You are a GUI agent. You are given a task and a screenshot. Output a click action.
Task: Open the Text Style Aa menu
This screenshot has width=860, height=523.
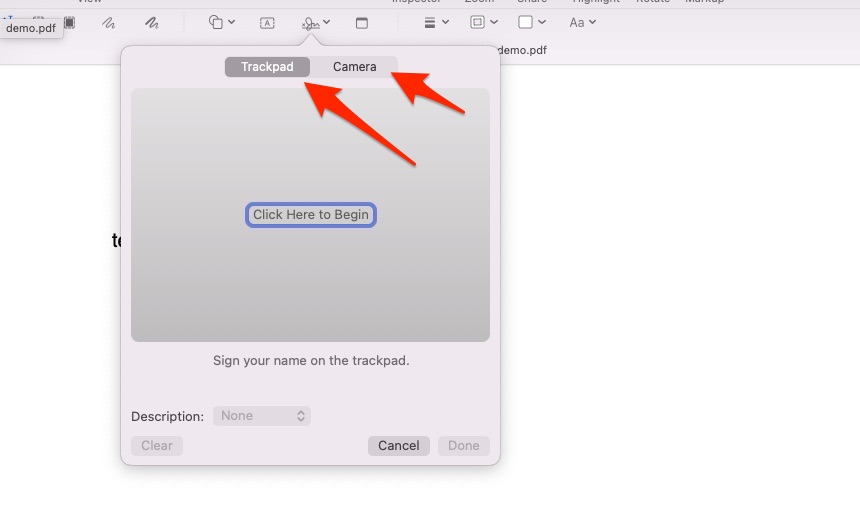582,22
